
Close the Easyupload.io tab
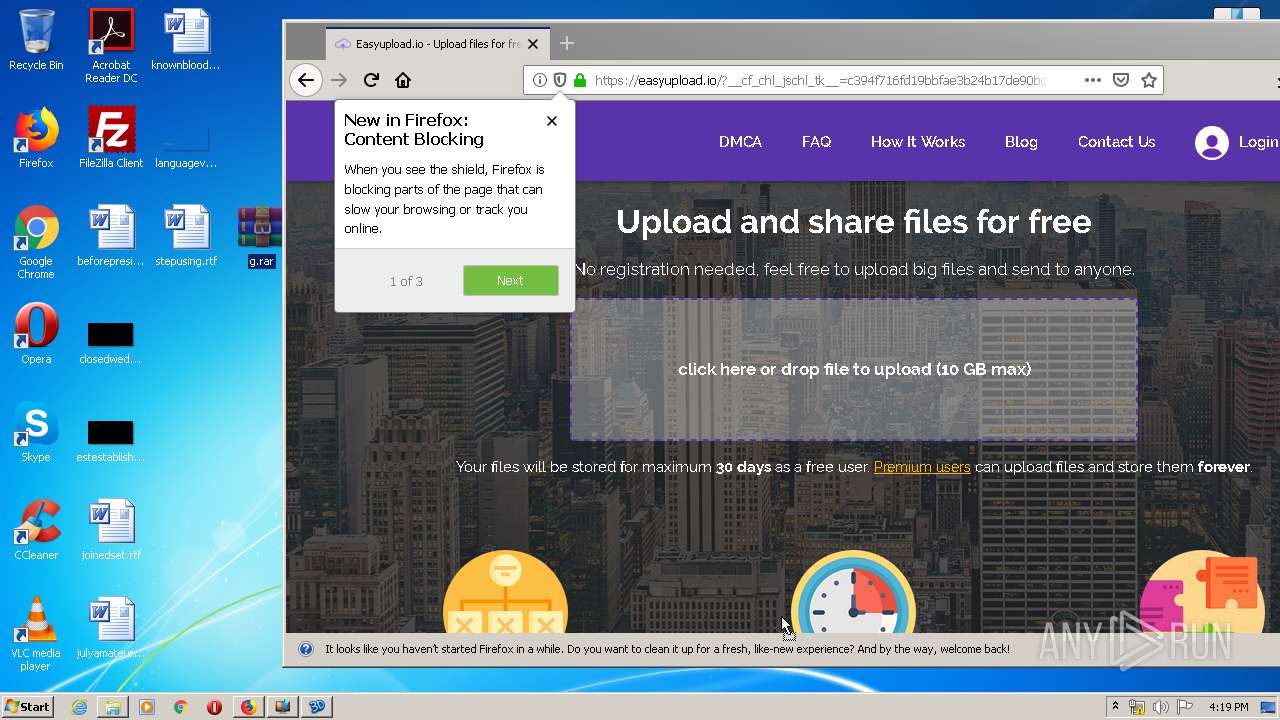(533, 44)
